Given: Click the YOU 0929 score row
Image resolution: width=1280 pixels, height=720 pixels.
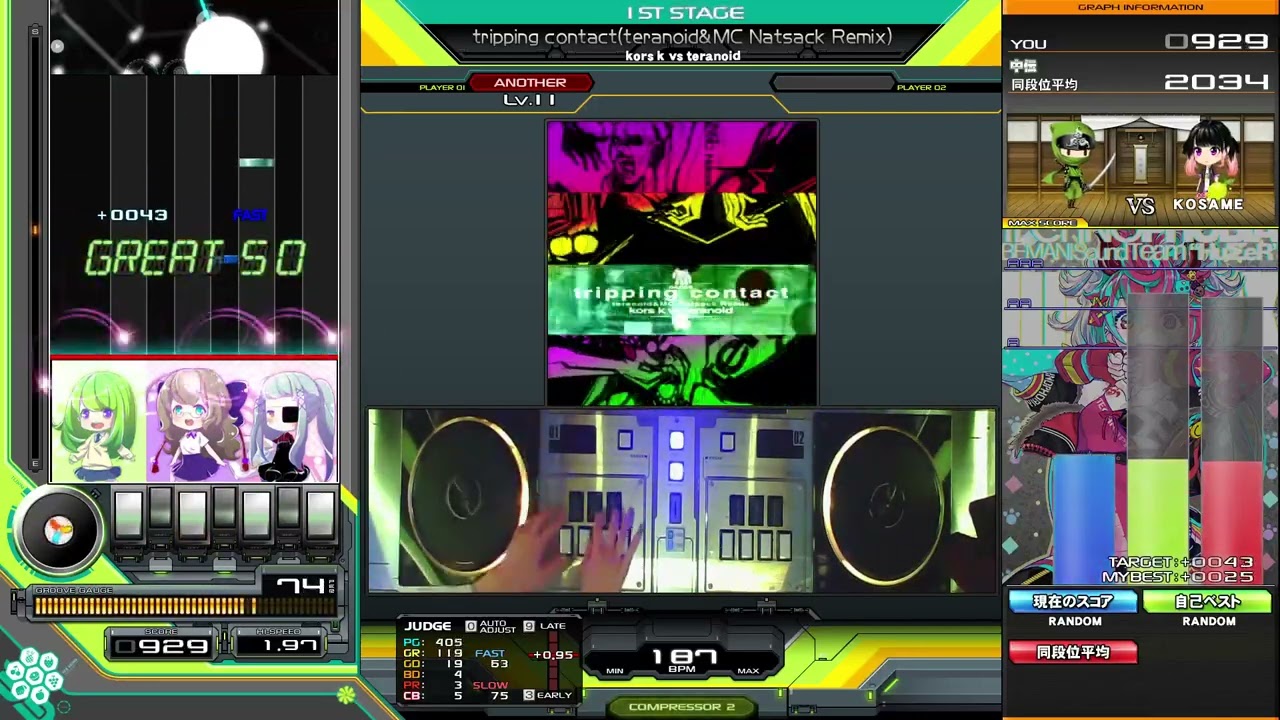Looking at the screenshot, I should point(1140,43).
